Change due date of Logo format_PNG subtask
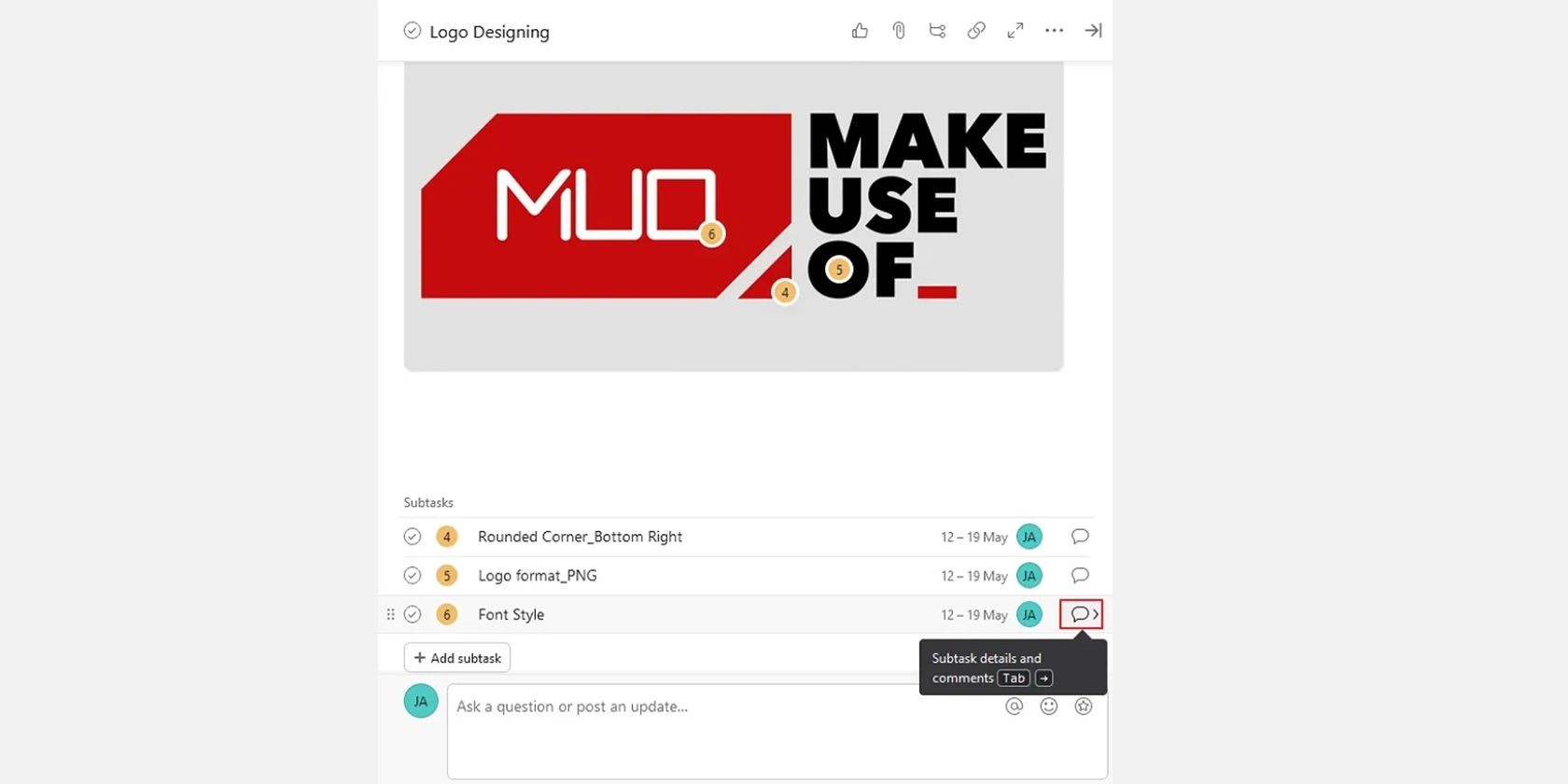Viewport: 1568px width, 784px height. point(973,576)
